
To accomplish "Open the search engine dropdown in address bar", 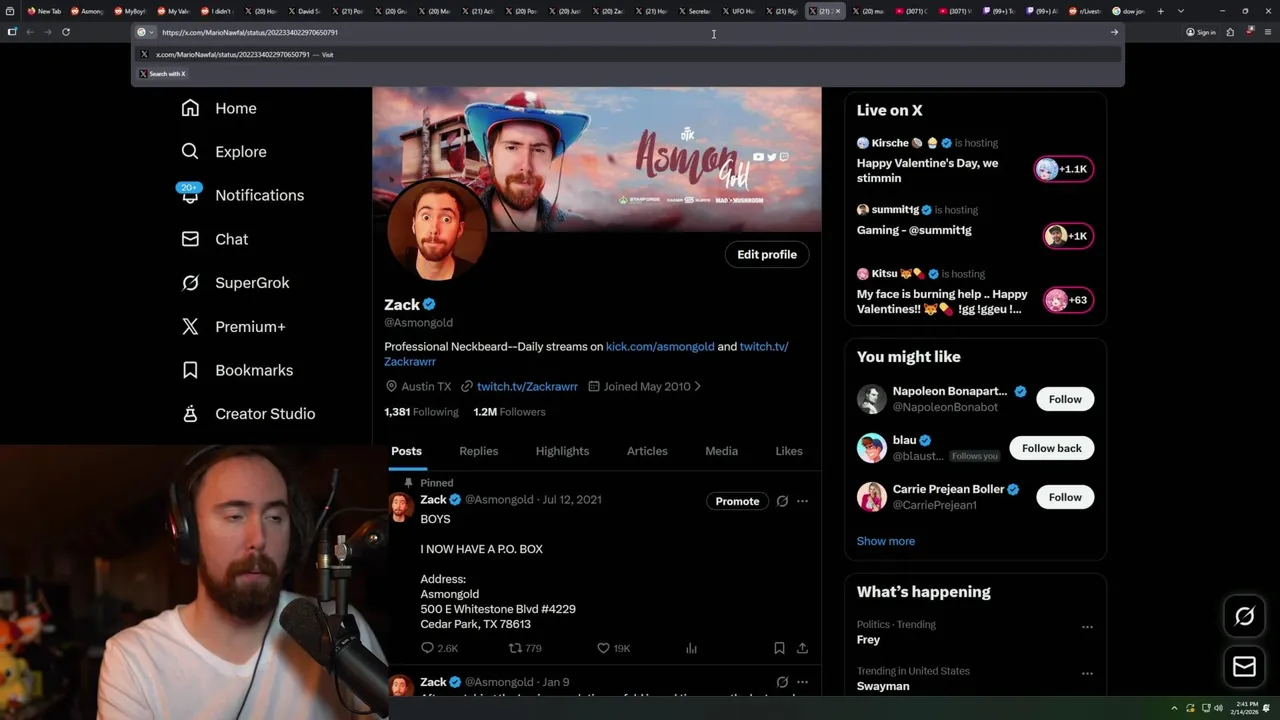I will (145, 32).
